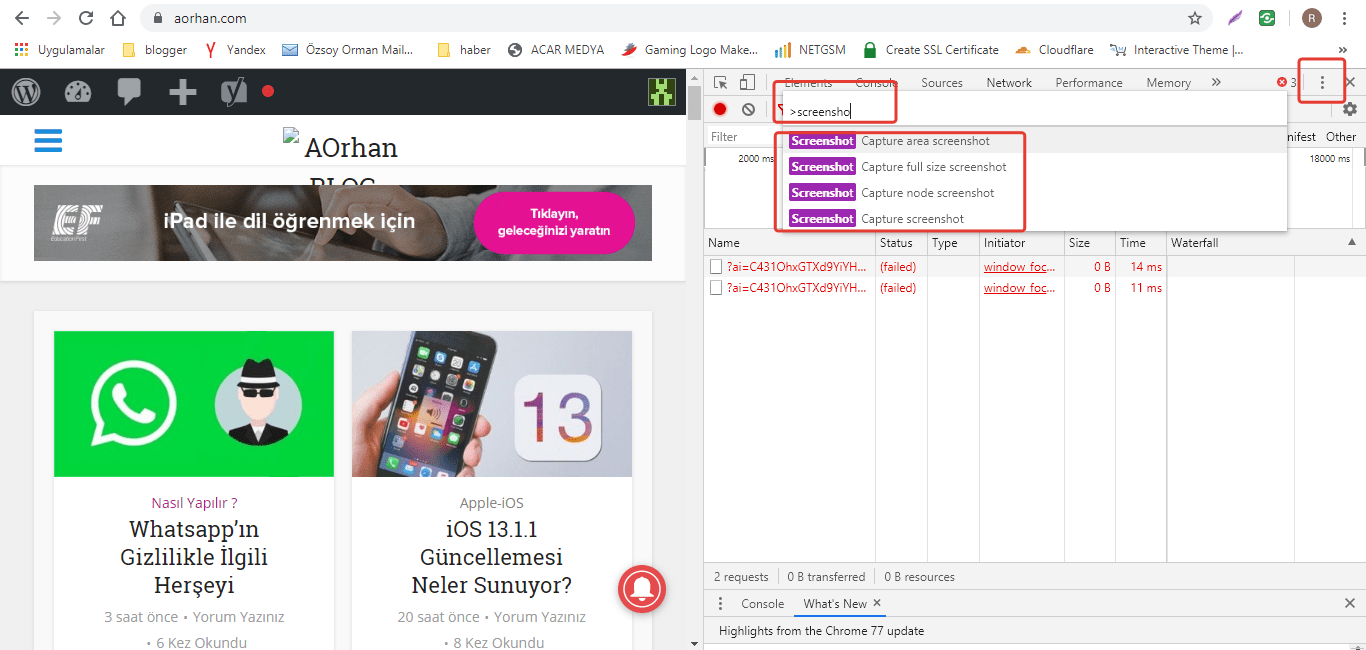Click the Yoast SEO icon in admin bar

[234, 92]
